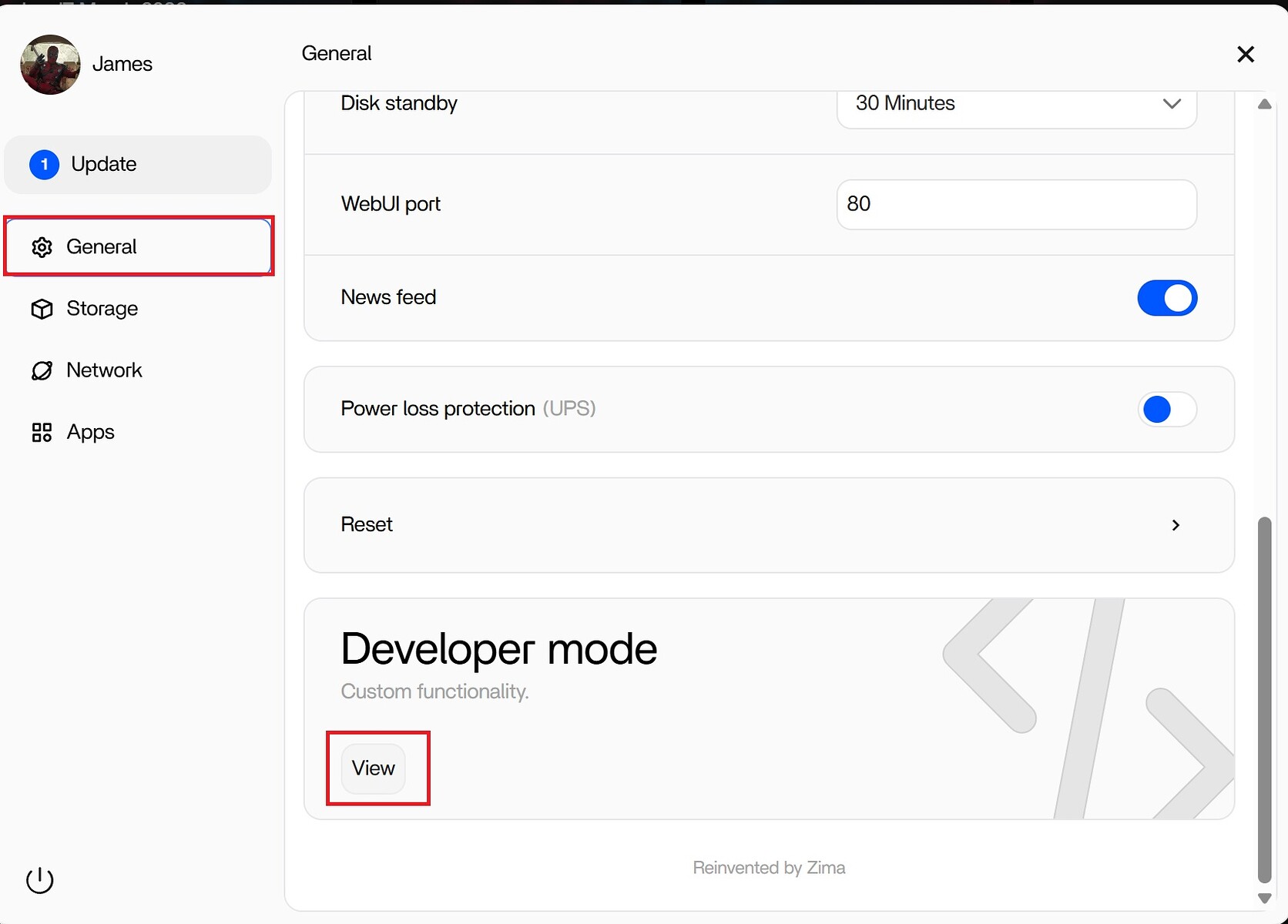This screenshot has height=924, width=1288.
Task: Close the settings panel with X
Action: 1245,54
